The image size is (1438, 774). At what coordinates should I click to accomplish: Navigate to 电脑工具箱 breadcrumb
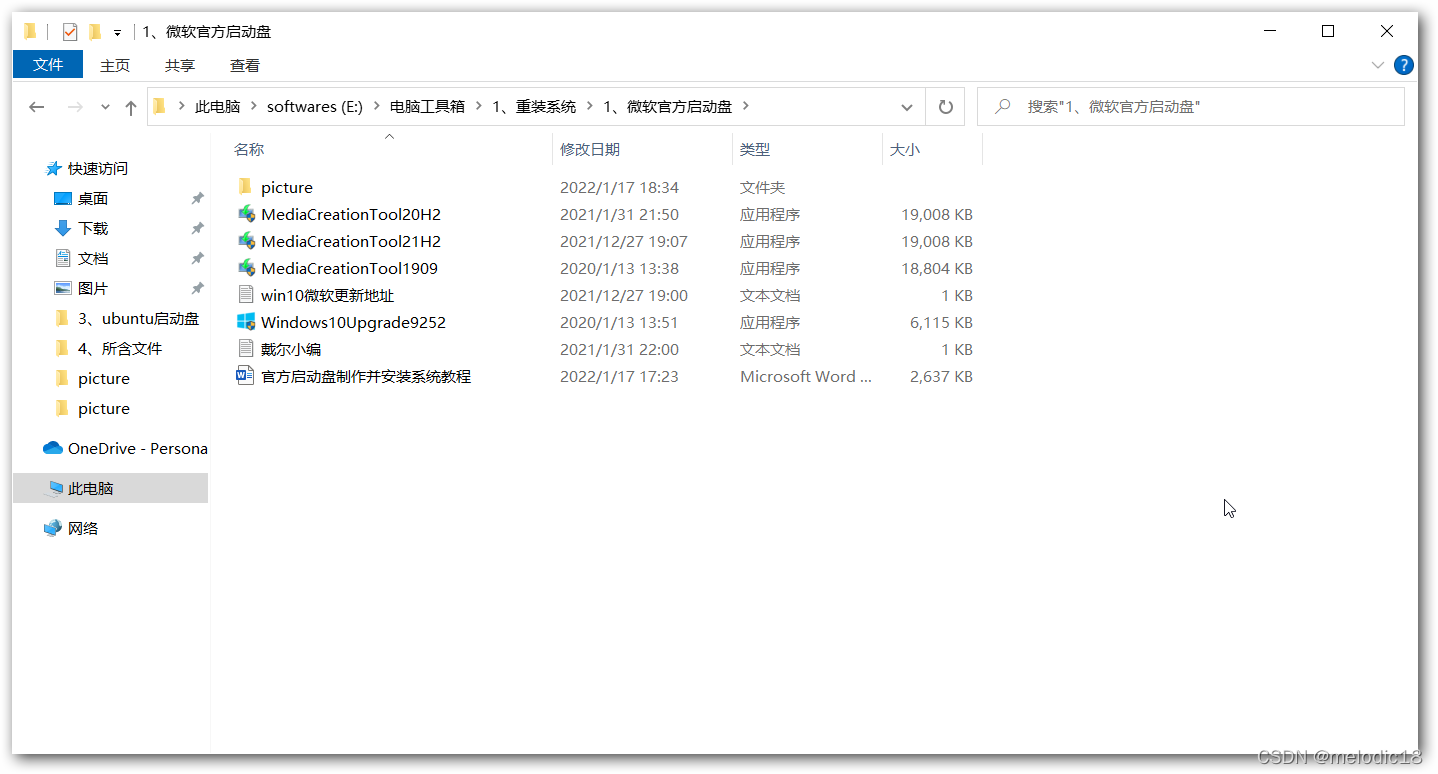[x=427, y=107]
